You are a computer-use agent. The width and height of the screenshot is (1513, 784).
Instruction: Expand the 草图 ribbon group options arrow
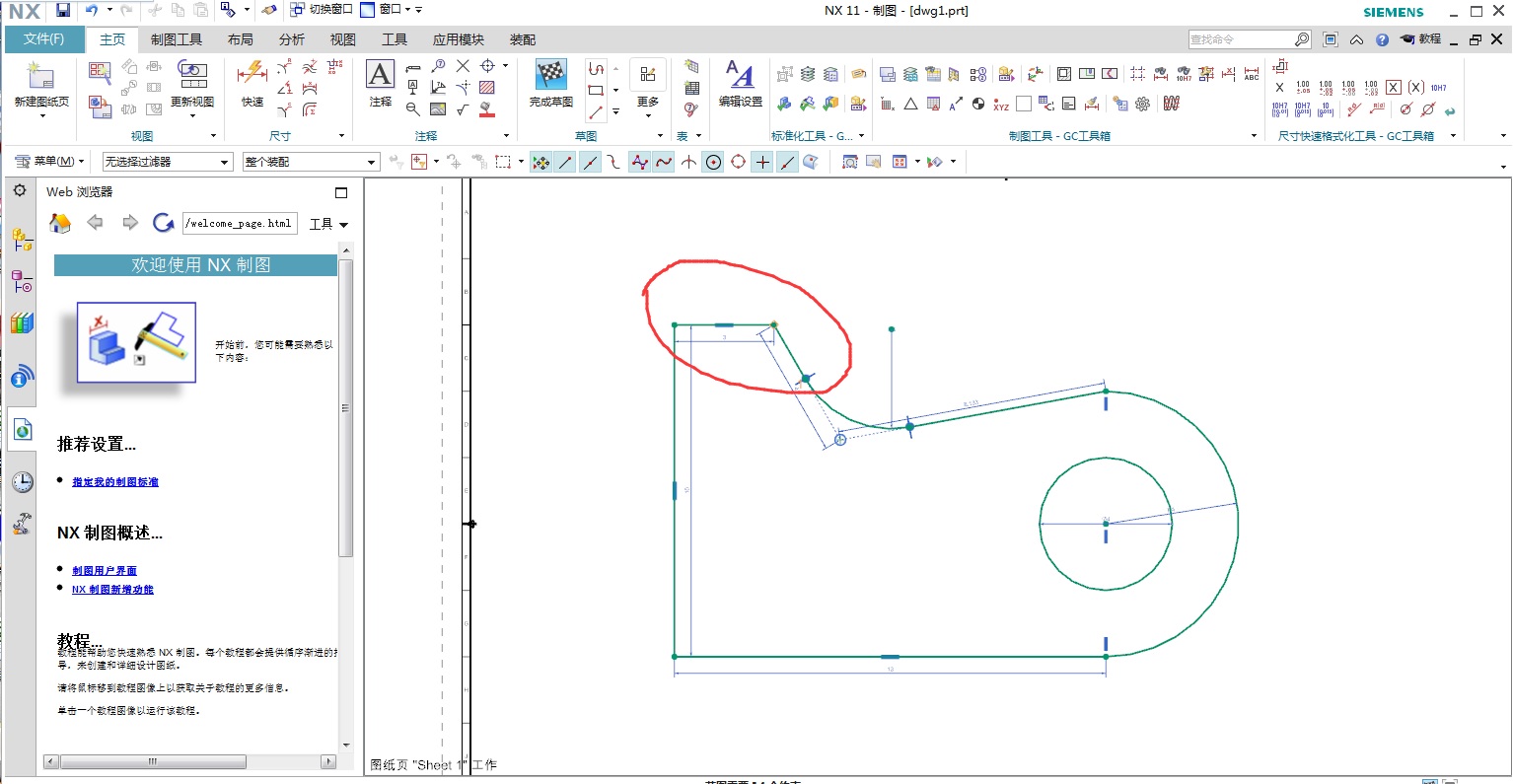point(660,136)
